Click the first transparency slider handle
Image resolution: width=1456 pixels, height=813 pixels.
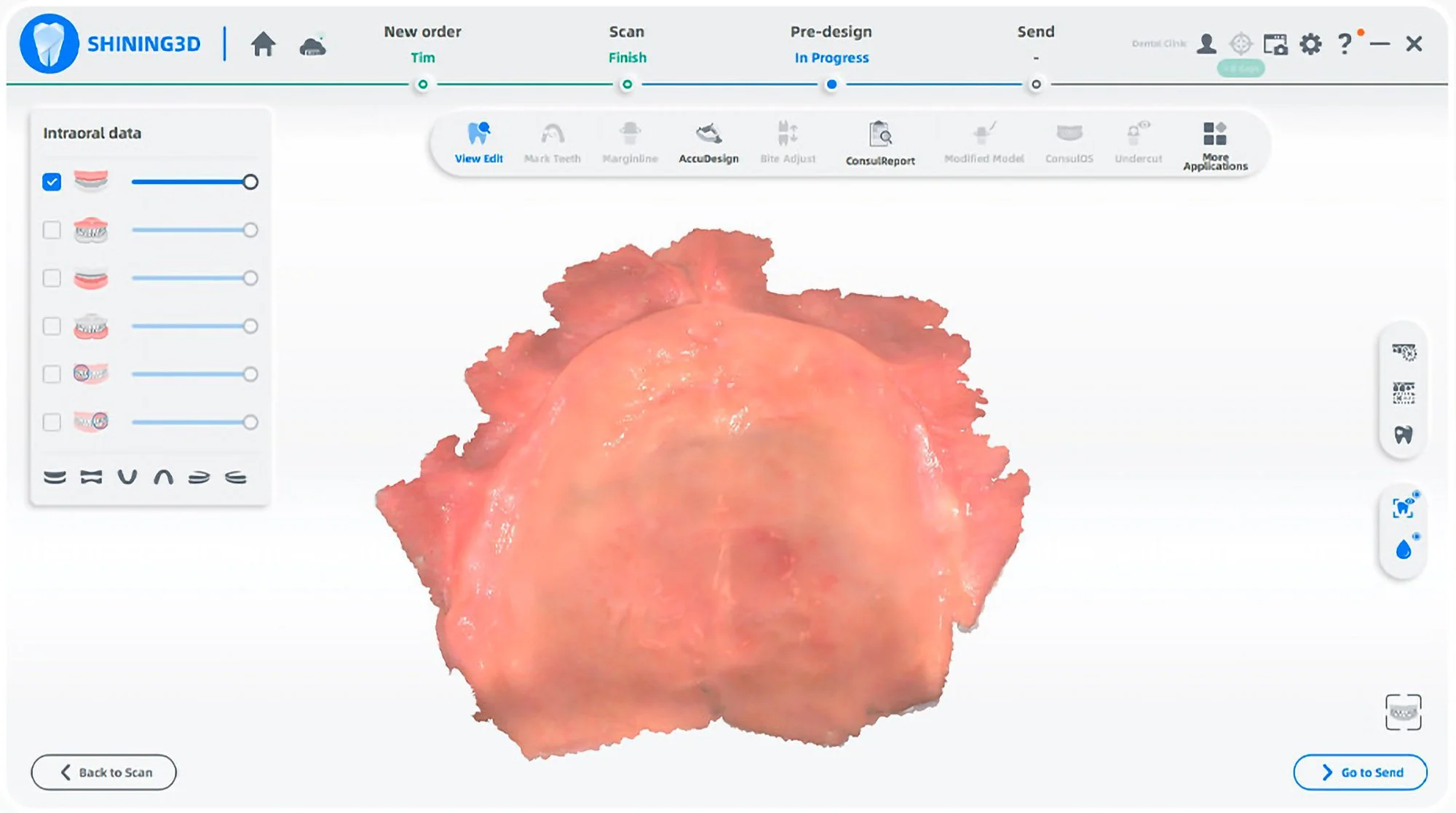point(250,182)
